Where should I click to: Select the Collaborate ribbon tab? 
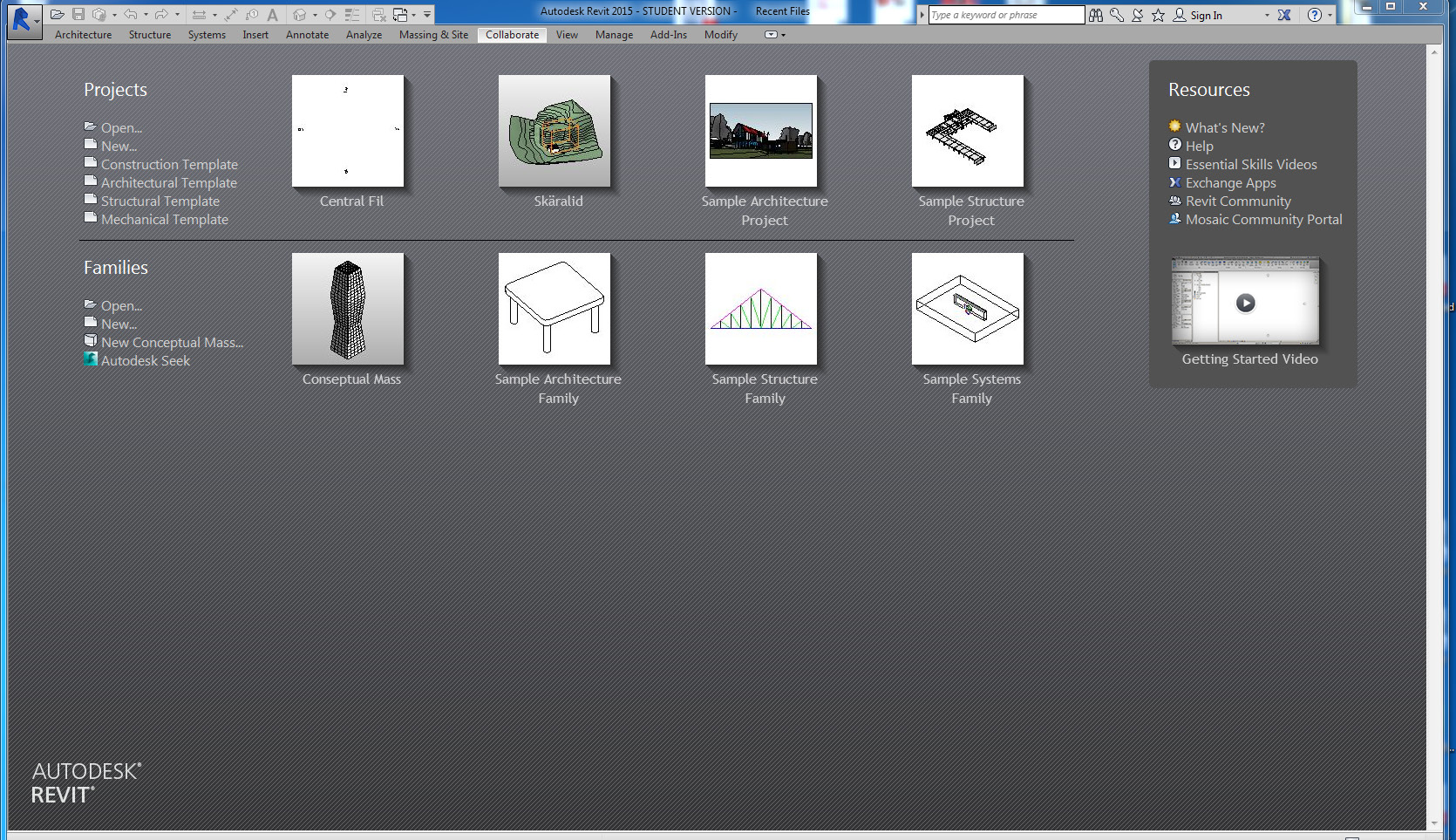(512, 35)
